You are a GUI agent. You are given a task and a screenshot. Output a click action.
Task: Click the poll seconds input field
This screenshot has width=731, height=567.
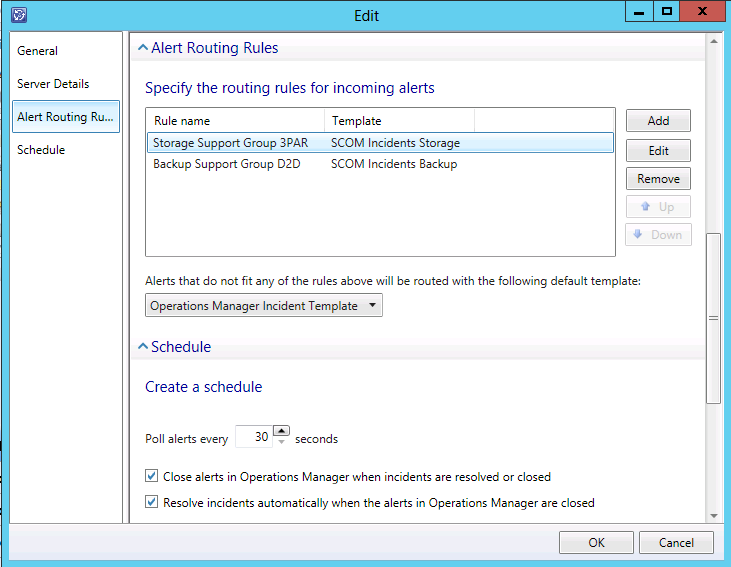tap(254, 438)
